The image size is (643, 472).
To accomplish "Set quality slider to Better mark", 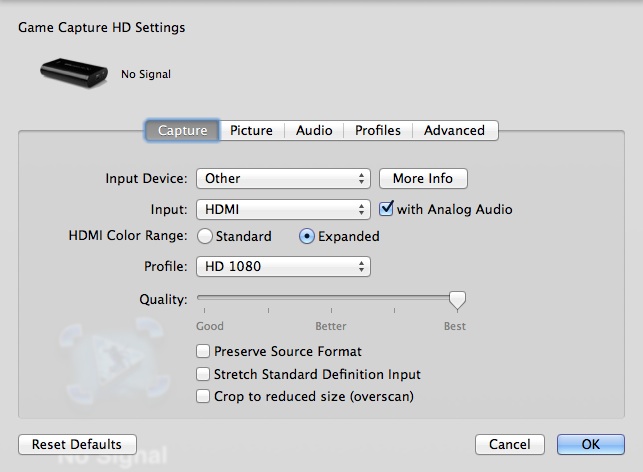I will (x=331, y=298).
